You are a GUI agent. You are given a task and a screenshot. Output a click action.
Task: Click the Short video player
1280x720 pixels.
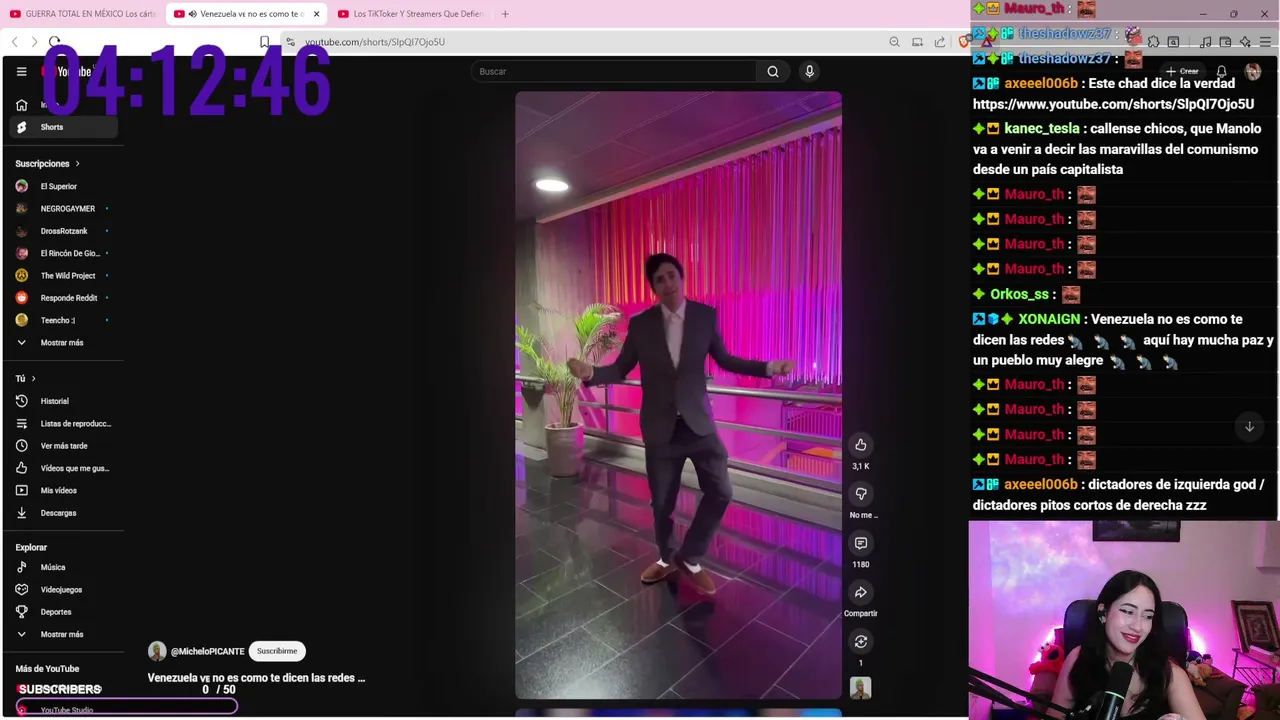[678, 395]
